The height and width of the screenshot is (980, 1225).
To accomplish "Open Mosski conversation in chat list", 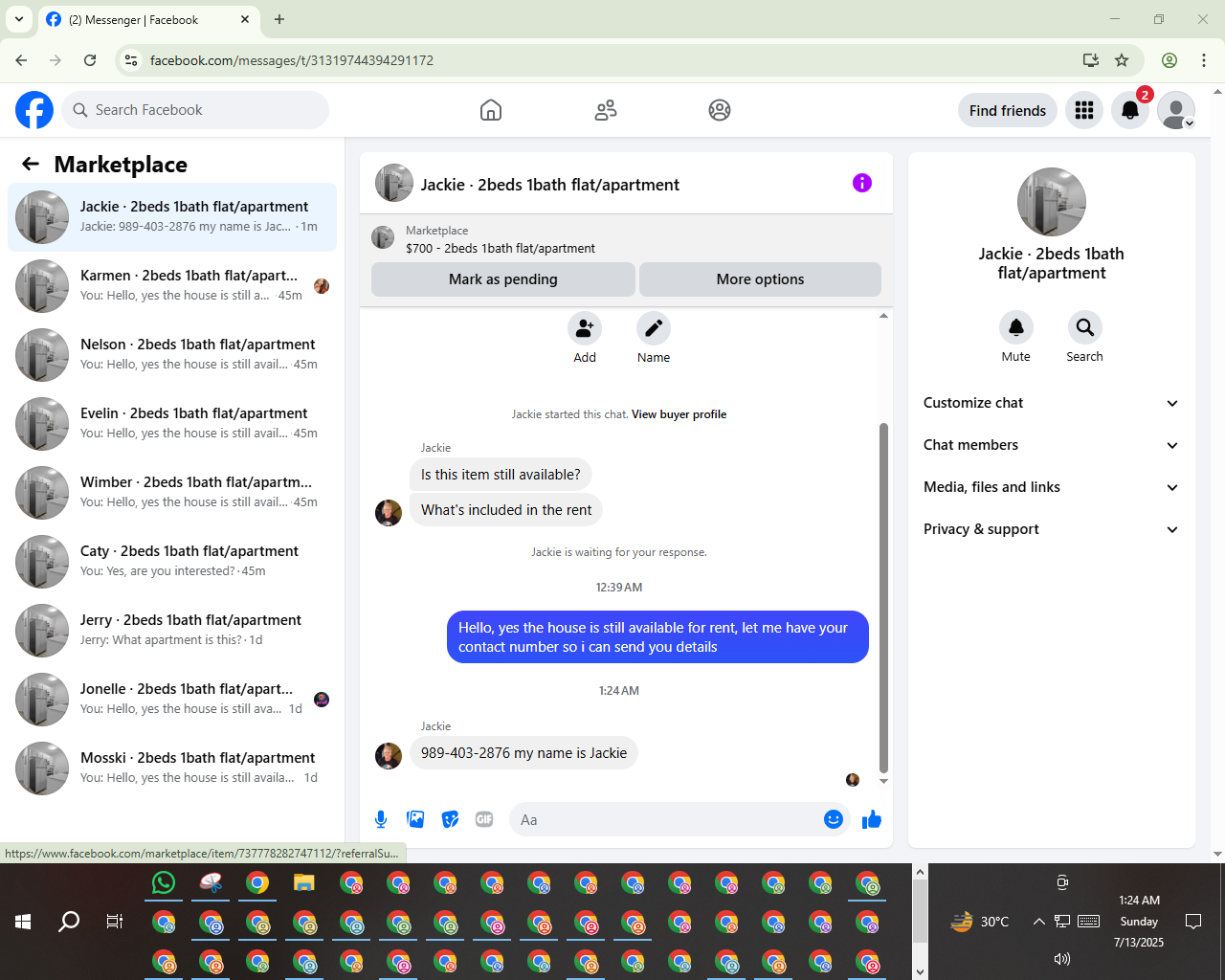I will [x=172, y=768].
